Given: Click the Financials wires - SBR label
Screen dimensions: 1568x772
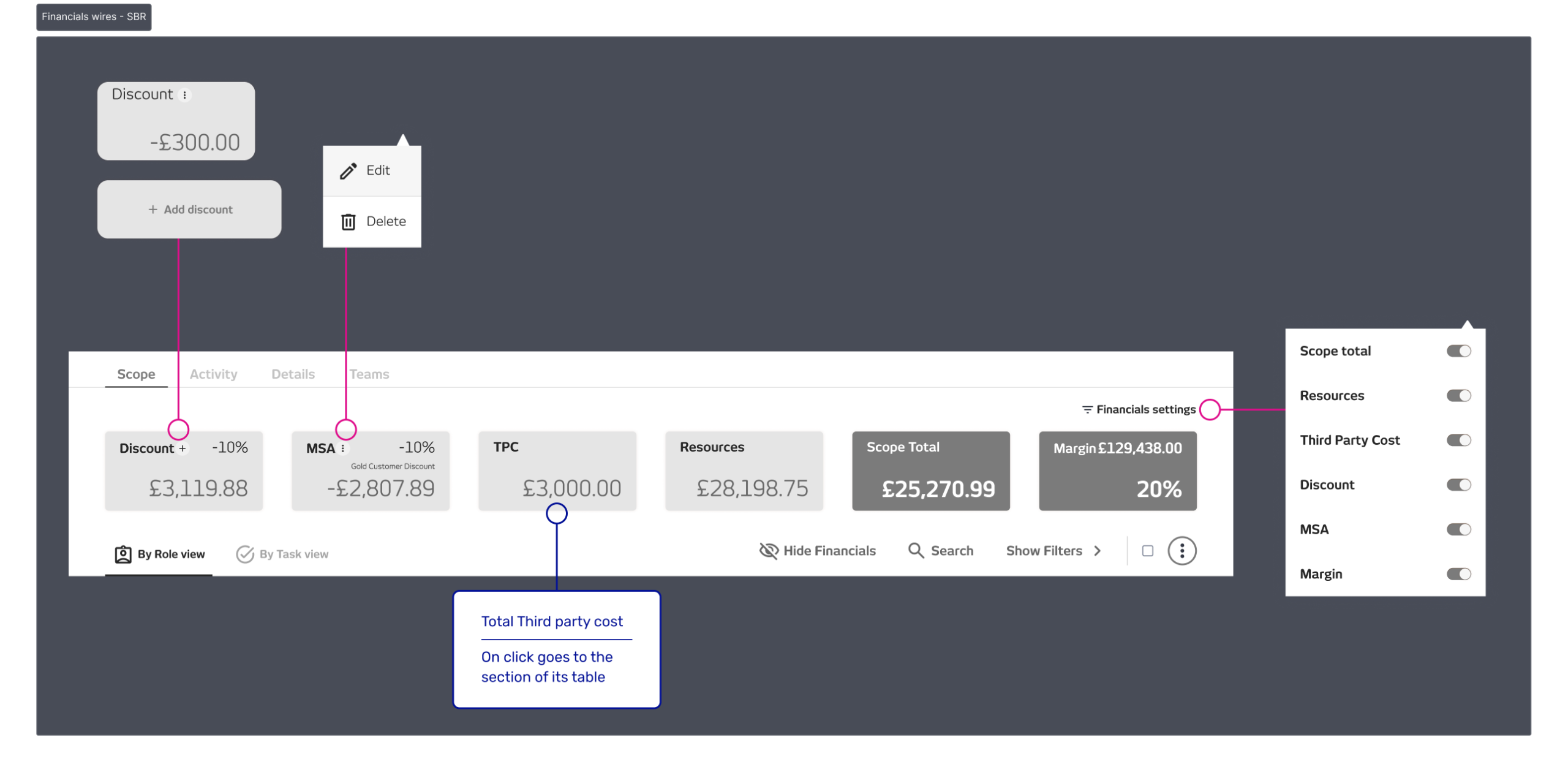Looking at the screenshot, I should coord(94,17).
